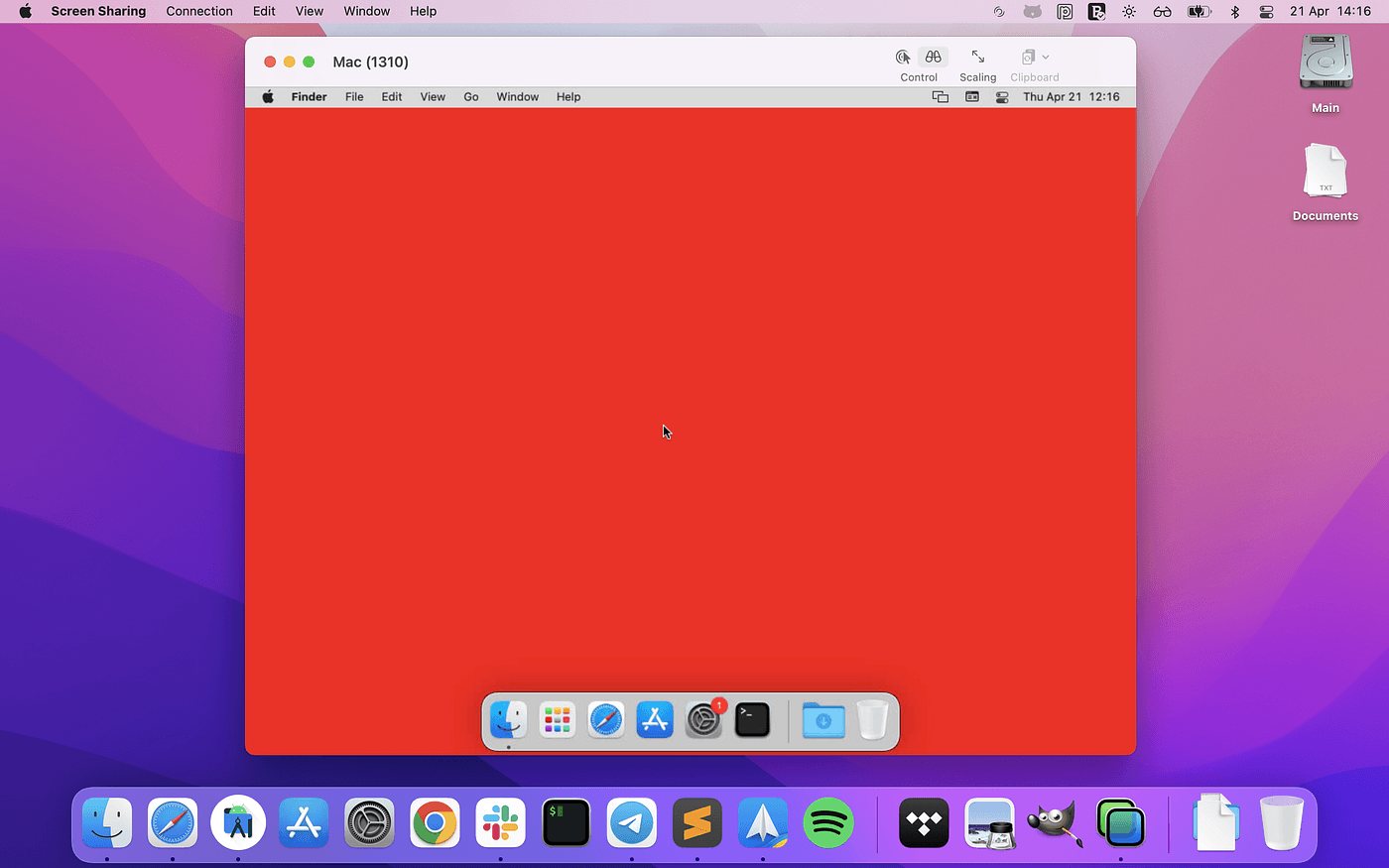Launch Terminal from the remote Mac's dock
The image size is (1389, 868).
(x=753, y=720)
